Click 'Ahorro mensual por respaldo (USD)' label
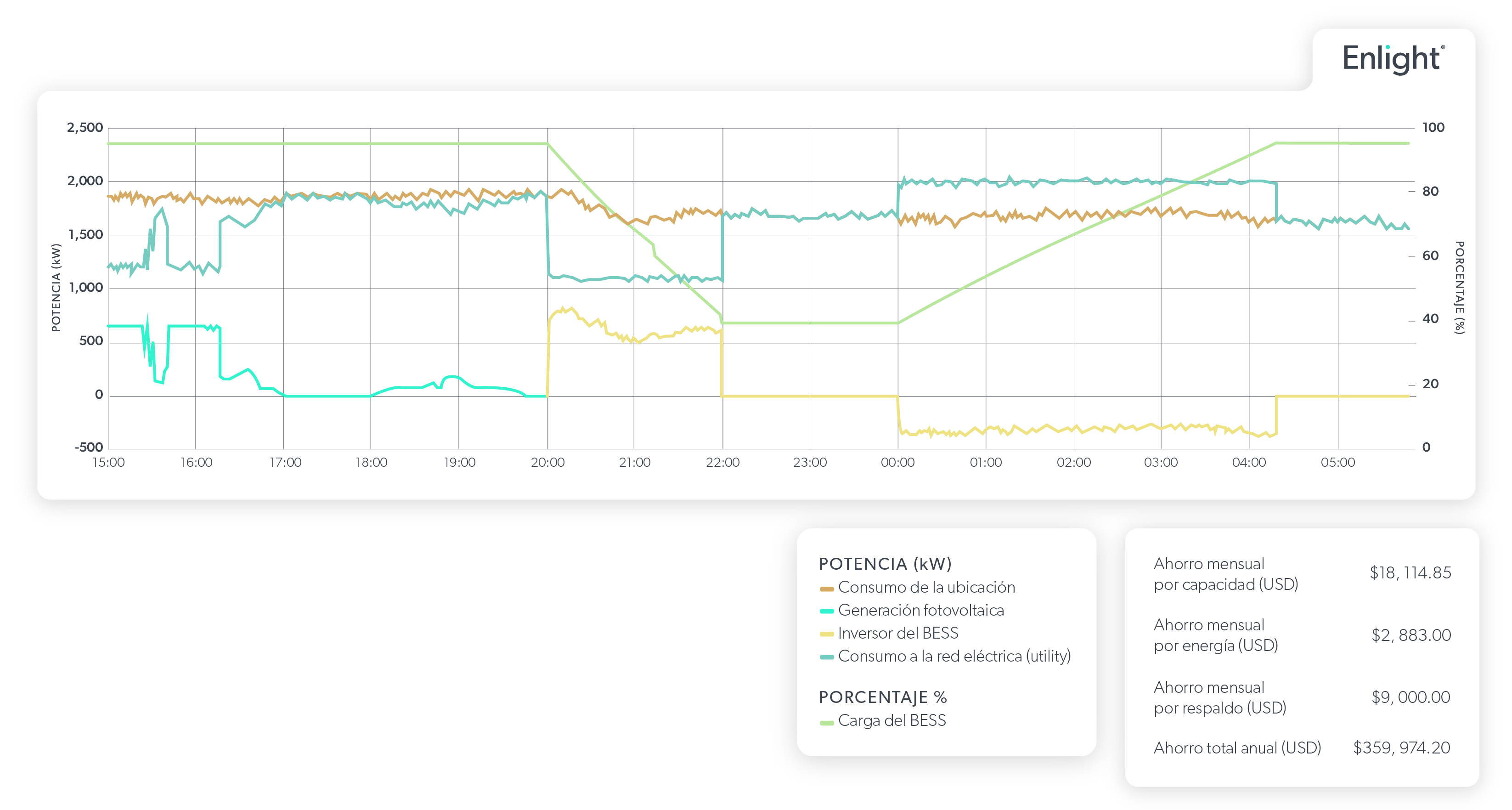 [1220, 697]
